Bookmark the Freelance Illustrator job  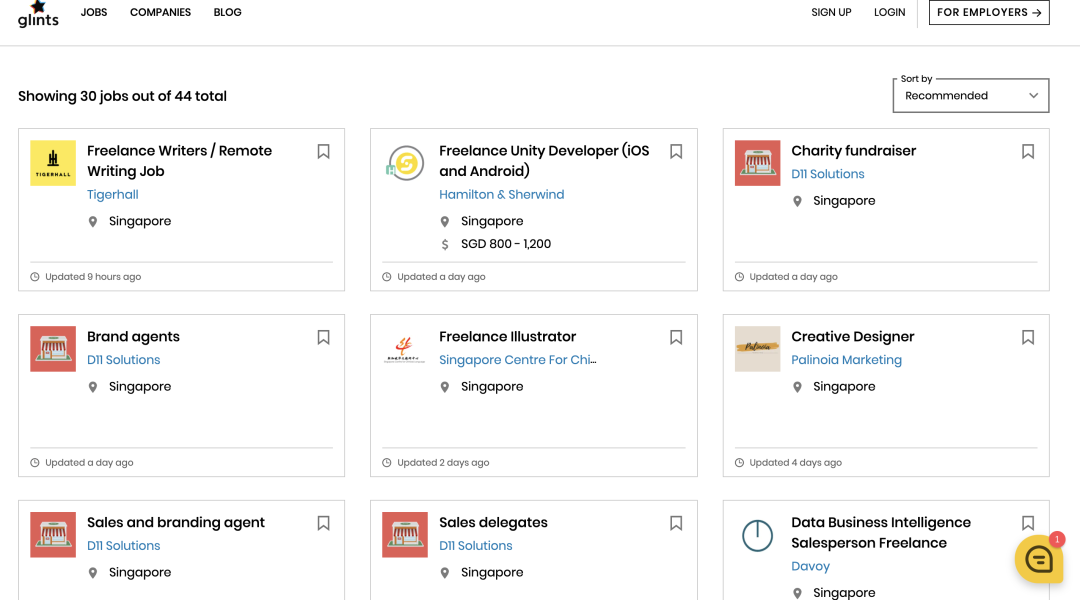[676, 338]
